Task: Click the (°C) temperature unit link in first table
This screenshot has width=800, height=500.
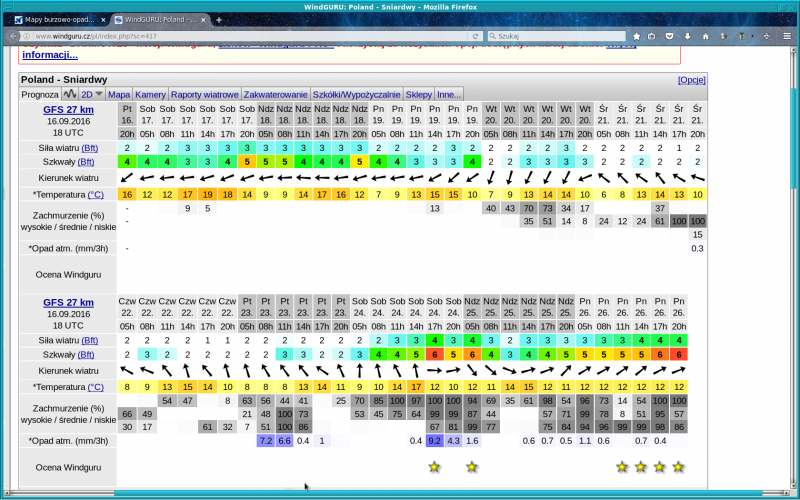Action: [x=95, y=194]
